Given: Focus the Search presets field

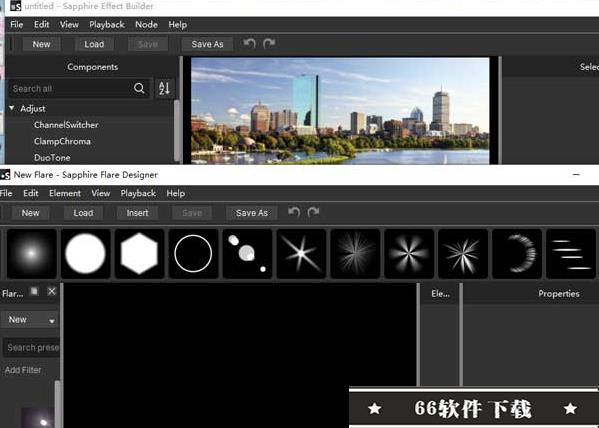Looking at the screenshot, I should pos(32,347).
